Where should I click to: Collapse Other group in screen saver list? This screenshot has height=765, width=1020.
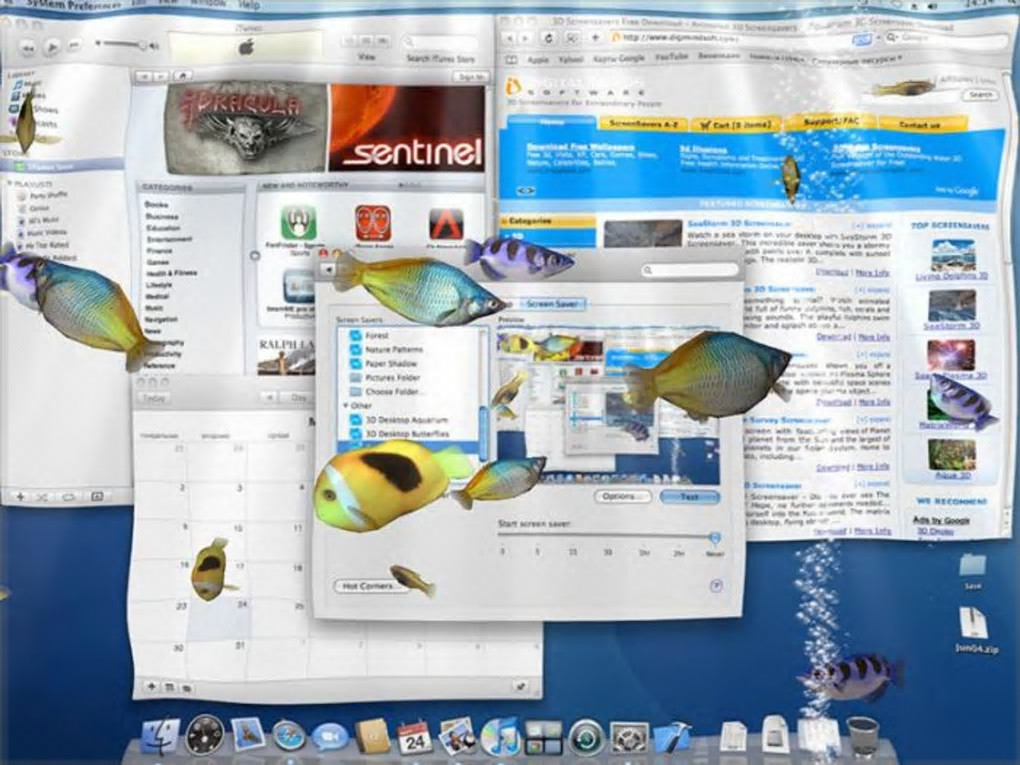tap(346, 405)
